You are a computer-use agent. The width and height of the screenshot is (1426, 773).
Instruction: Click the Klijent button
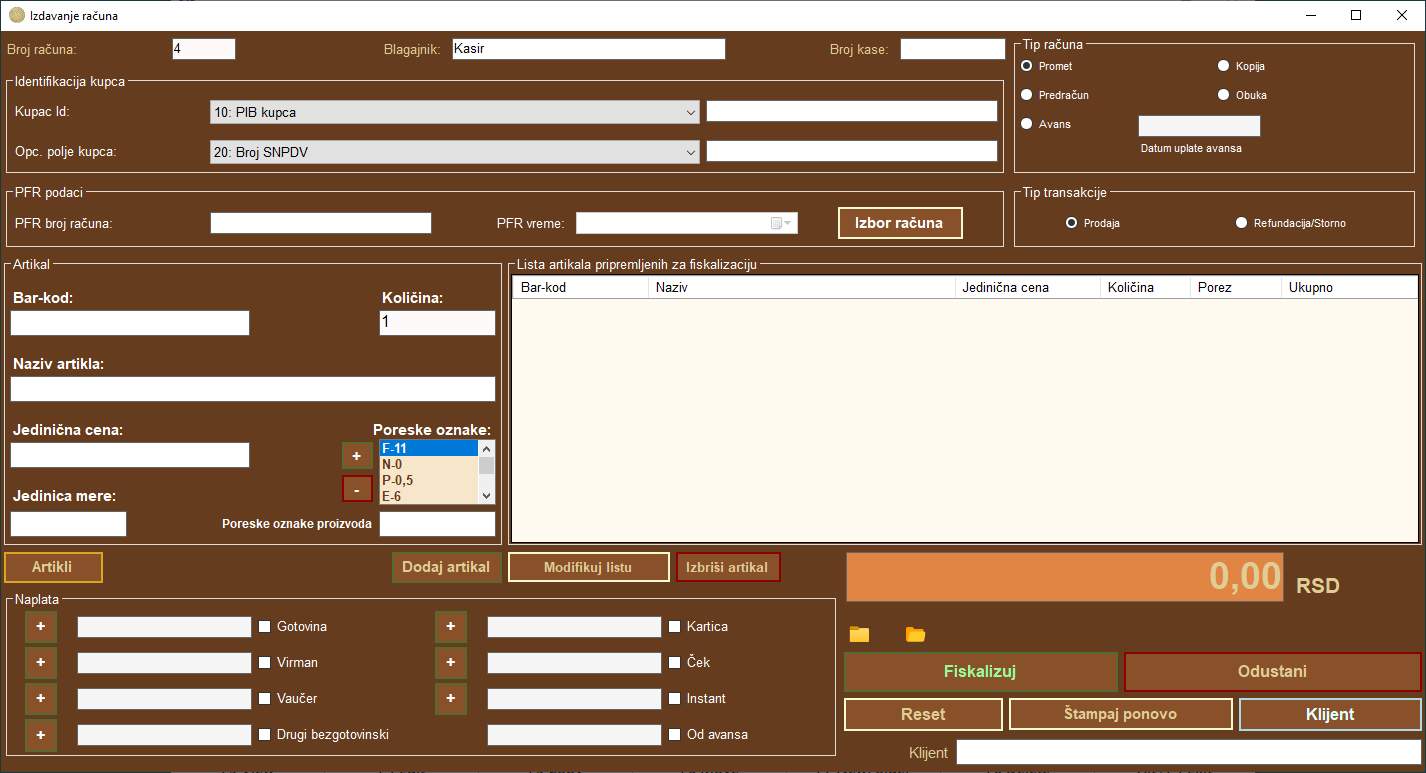click(1330, 714)
